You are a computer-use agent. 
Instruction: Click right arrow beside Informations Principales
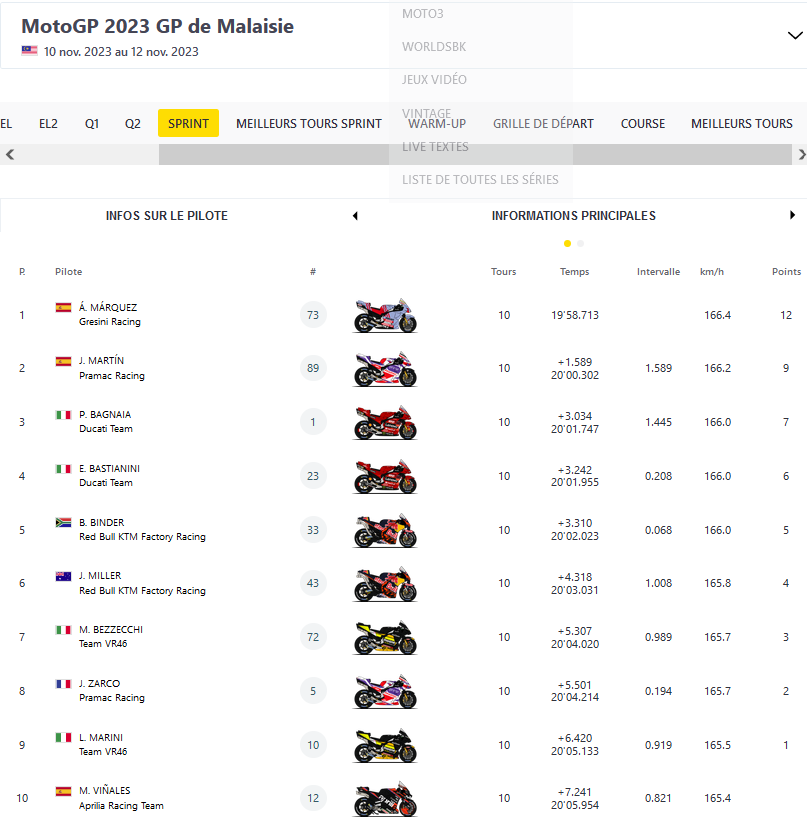[793, 216]
